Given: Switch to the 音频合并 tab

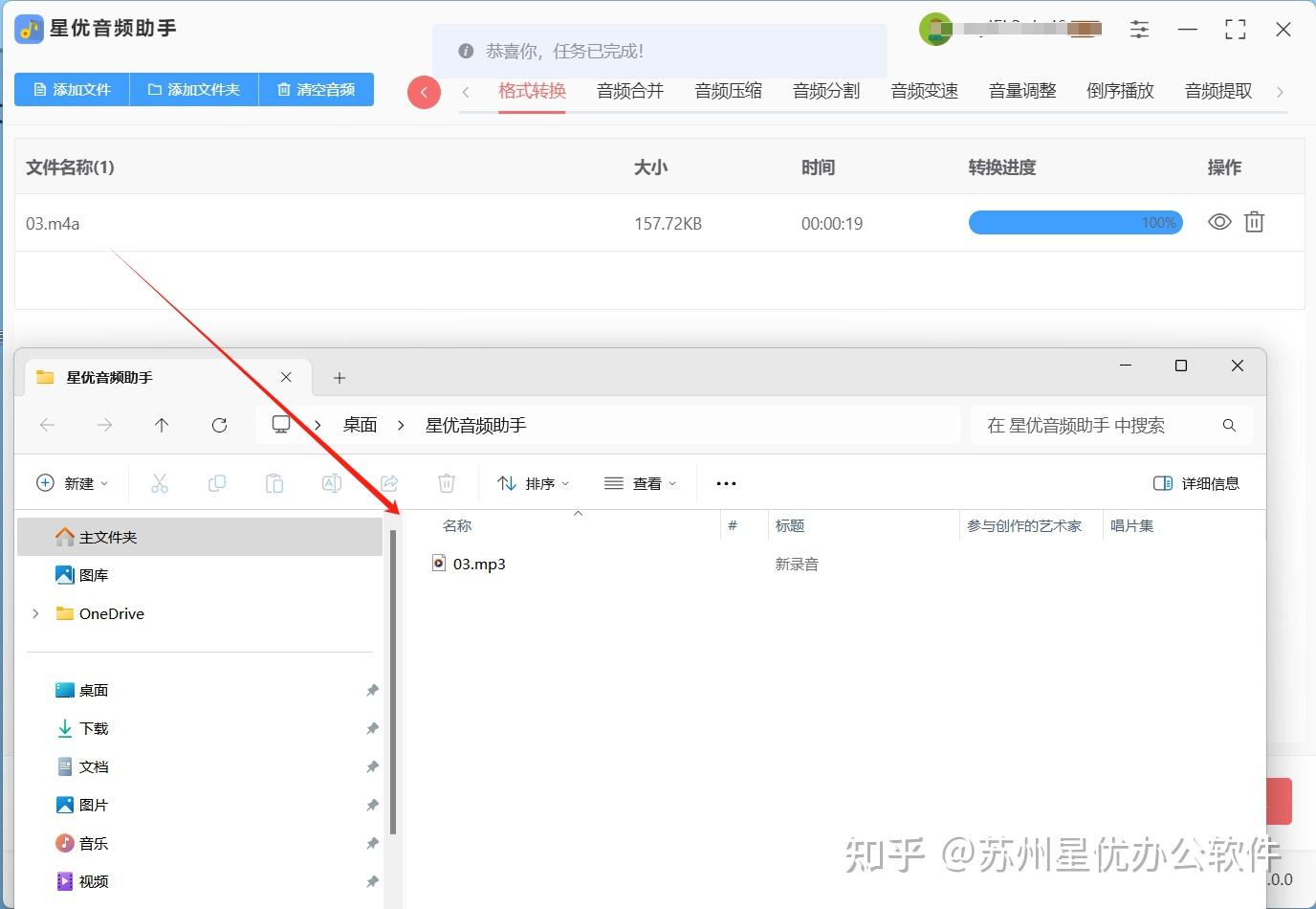Looking at the screenshot, I should point(630,91).
